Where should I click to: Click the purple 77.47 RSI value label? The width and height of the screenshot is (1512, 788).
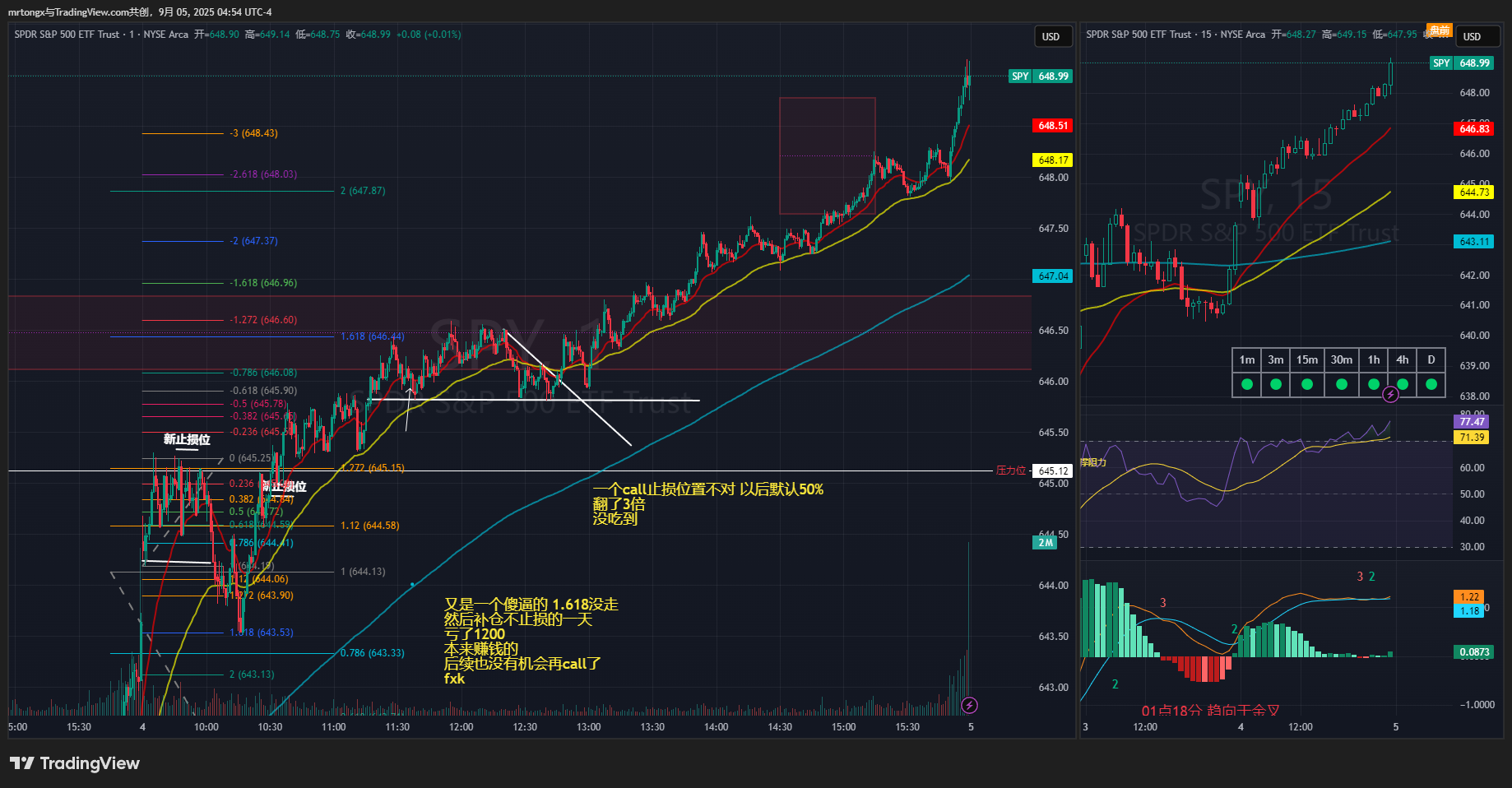(1472, 422)
